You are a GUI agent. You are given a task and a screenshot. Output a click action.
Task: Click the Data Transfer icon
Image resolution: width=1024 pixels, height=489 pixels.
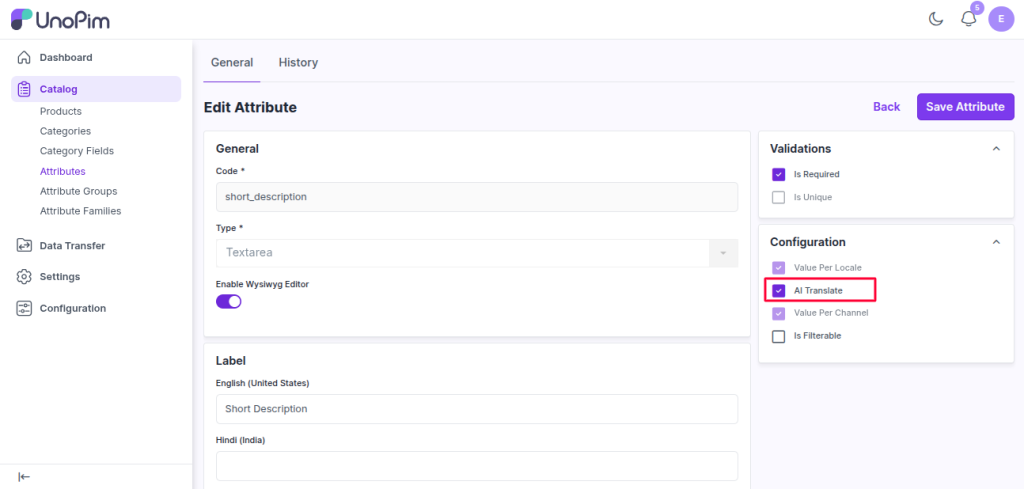click(x=24, y=246)
